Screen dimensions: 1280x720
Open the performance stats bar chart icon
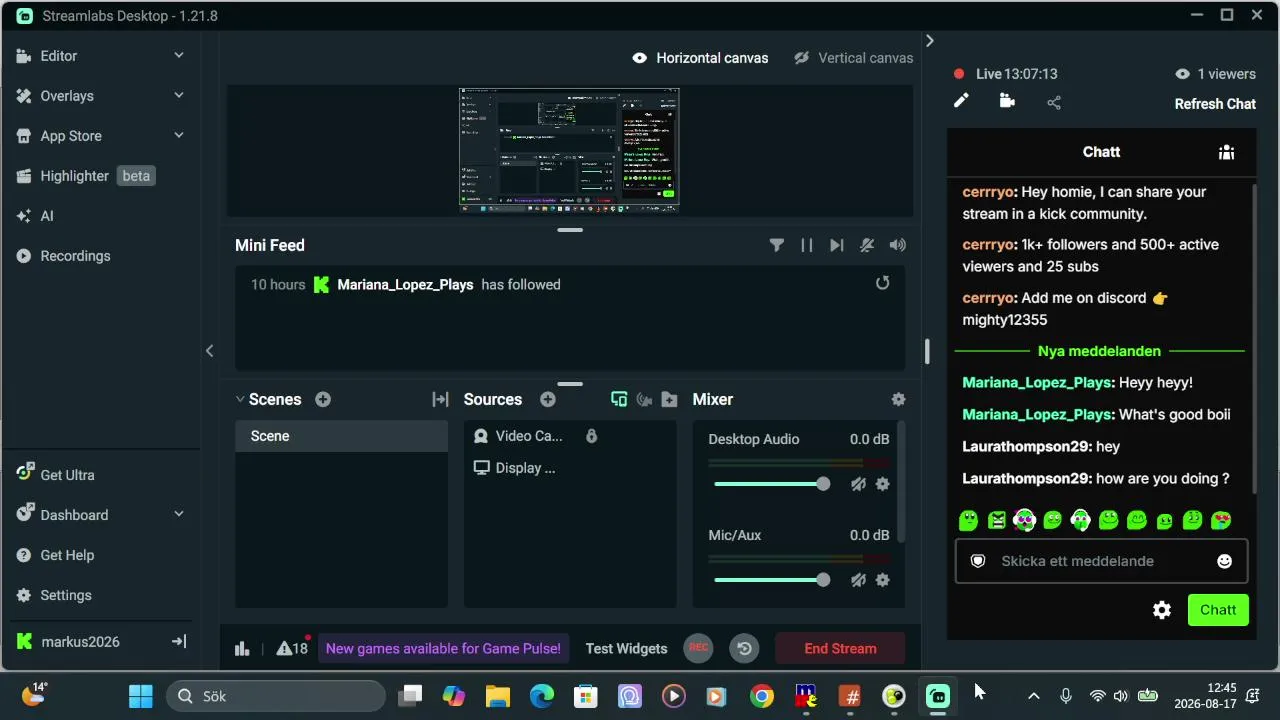coord(242,648)
